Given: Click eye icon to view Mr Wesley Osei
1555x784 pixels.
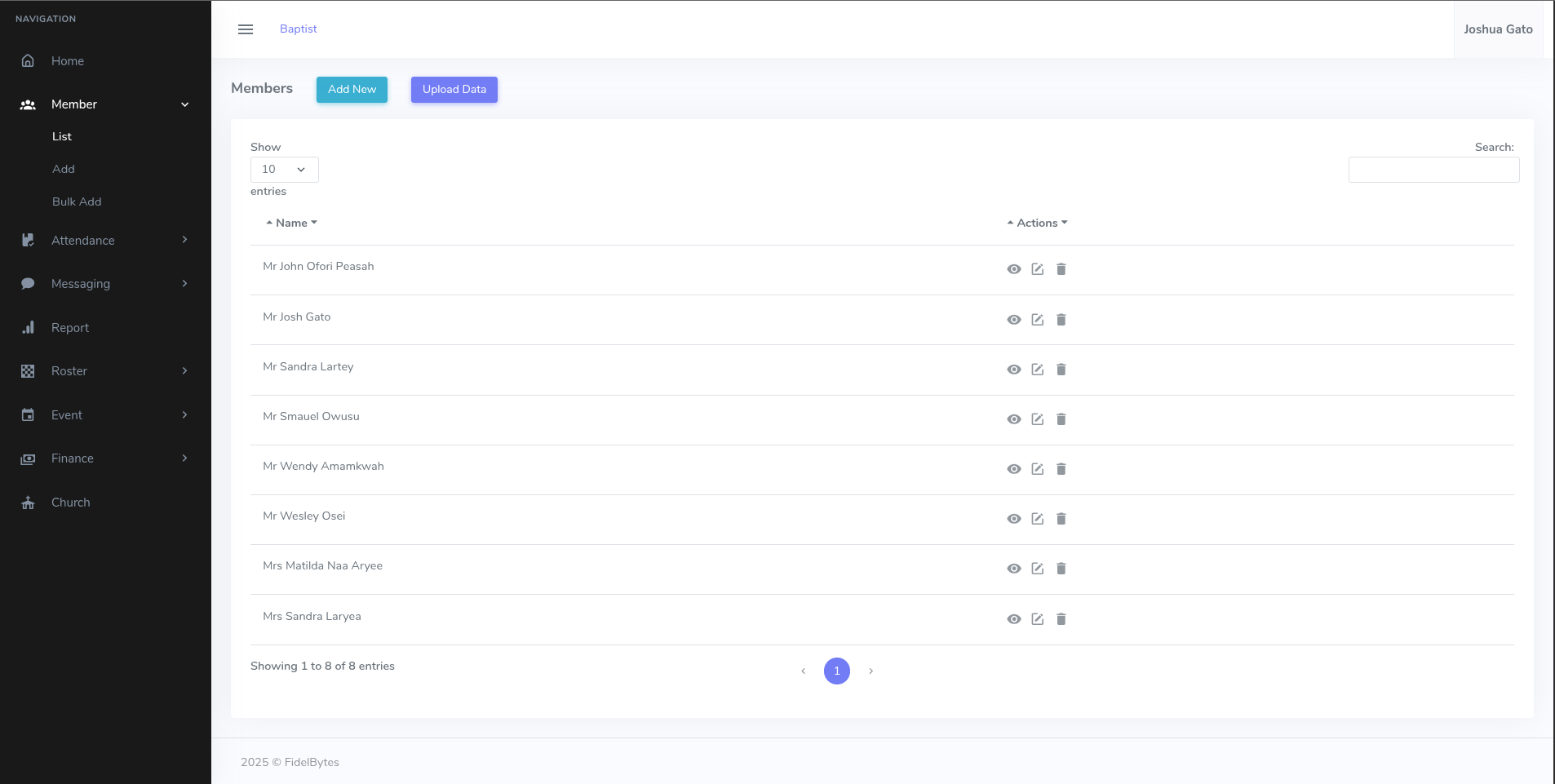Looking at the screenshot, I should [x=1013, y=519].
